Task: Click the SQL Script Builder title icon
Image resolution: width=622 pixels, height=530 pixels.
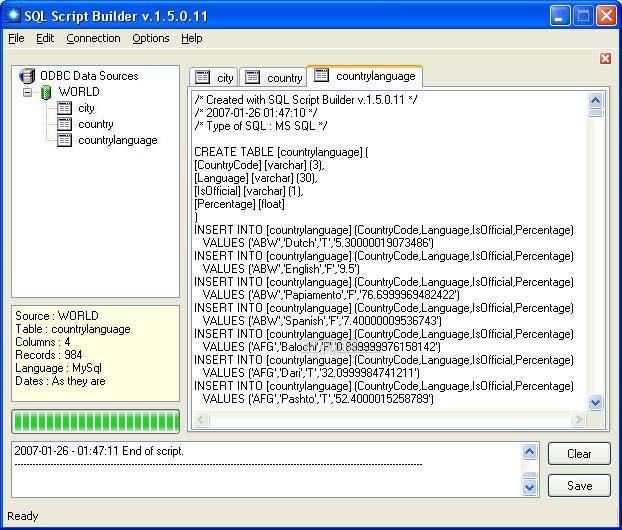Action: pos(13,15)
